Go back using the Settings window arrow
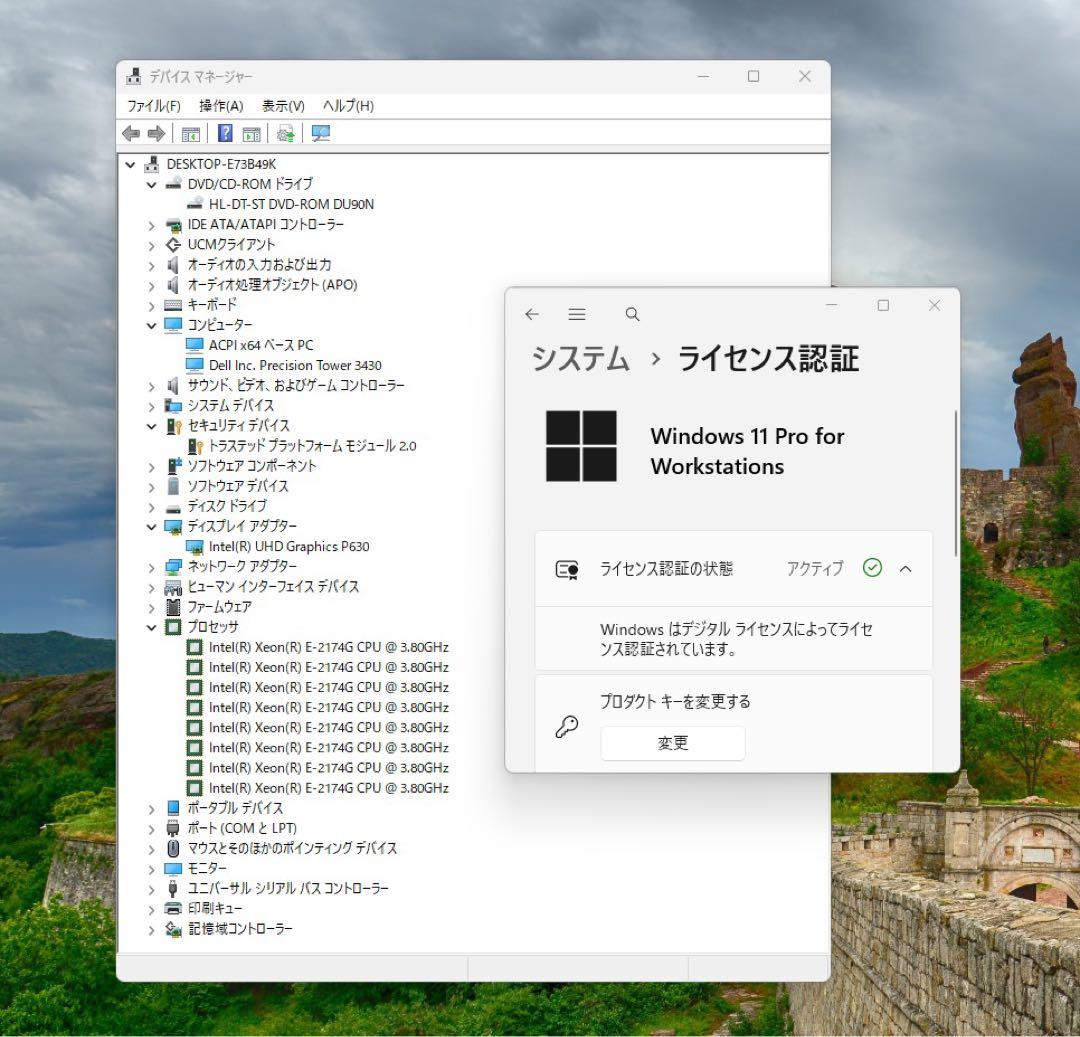The image size is (1080, 1037). tap(532, 314)
